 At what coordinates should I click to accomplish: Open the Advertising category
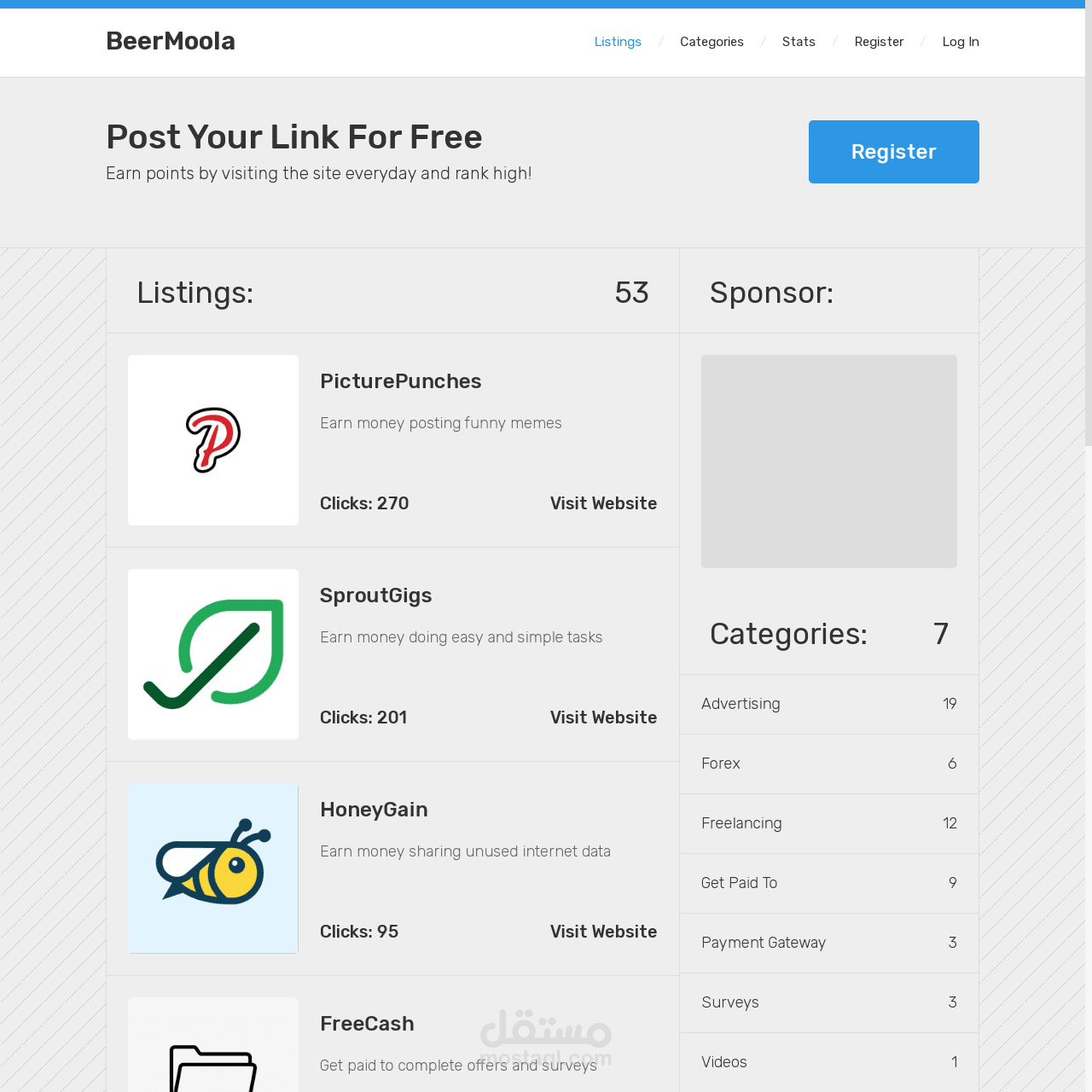741,704
